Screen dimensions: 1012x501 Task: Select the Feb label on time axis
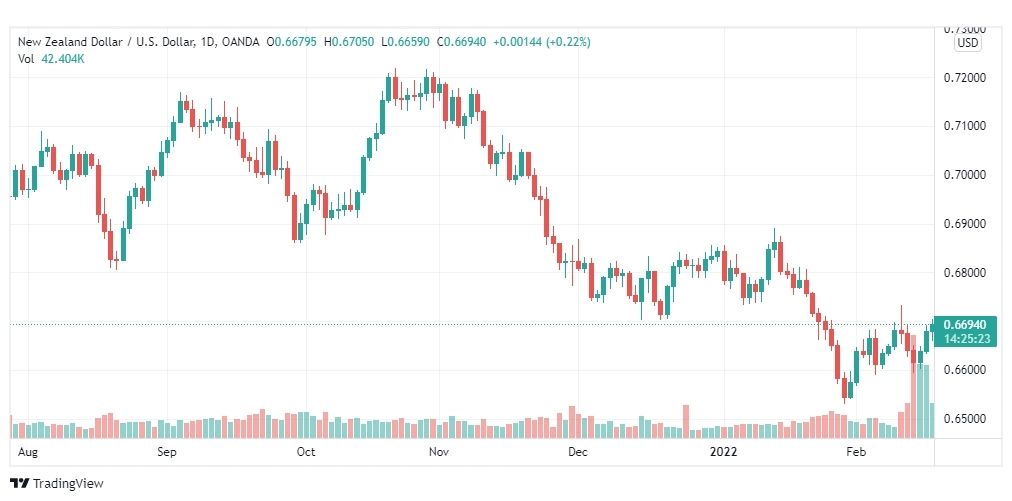856,452
